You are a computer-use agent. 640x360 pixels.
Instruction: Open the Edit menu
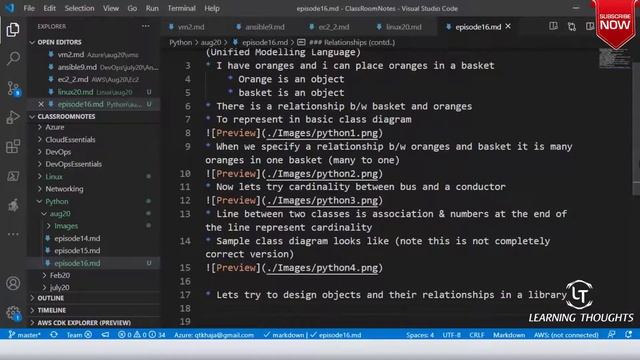coord(49,8)
